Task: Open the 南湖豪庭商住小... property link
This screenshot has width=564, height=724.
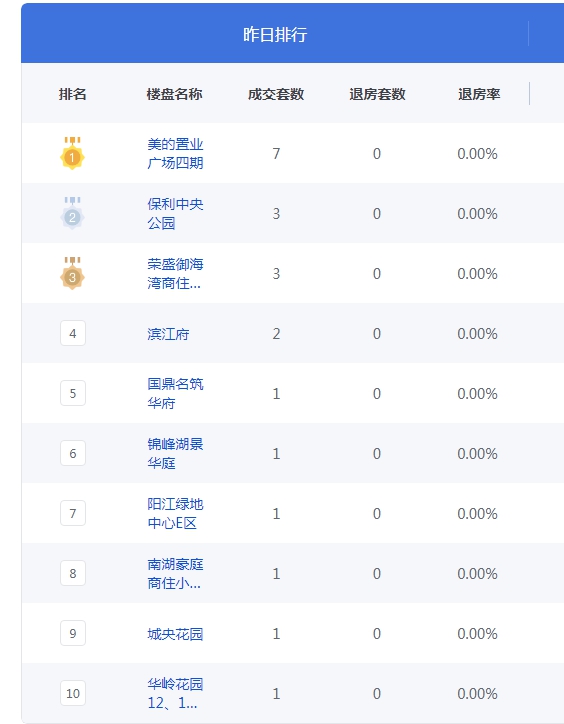Action: pyautogui.click(x=175, y=573)
